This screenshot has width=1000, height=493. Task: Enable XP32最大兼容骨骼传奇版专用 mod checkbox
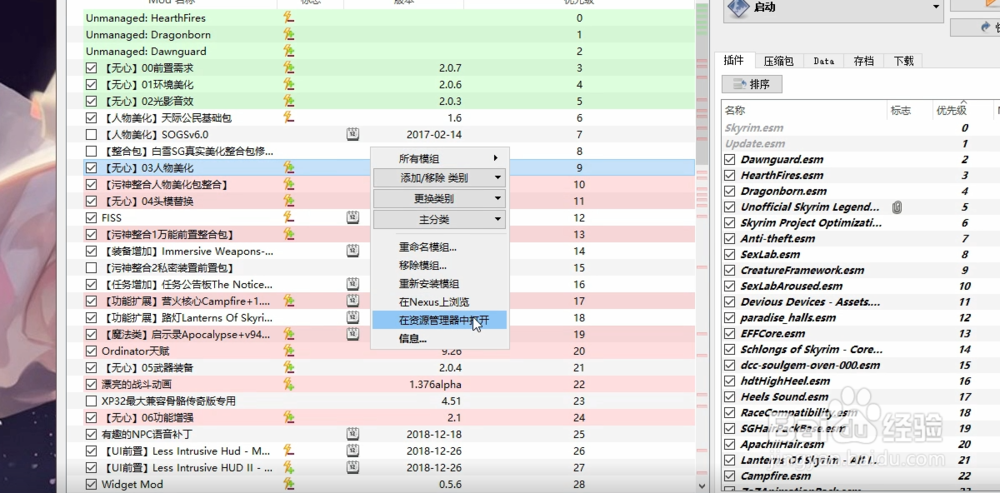[91, 401]
